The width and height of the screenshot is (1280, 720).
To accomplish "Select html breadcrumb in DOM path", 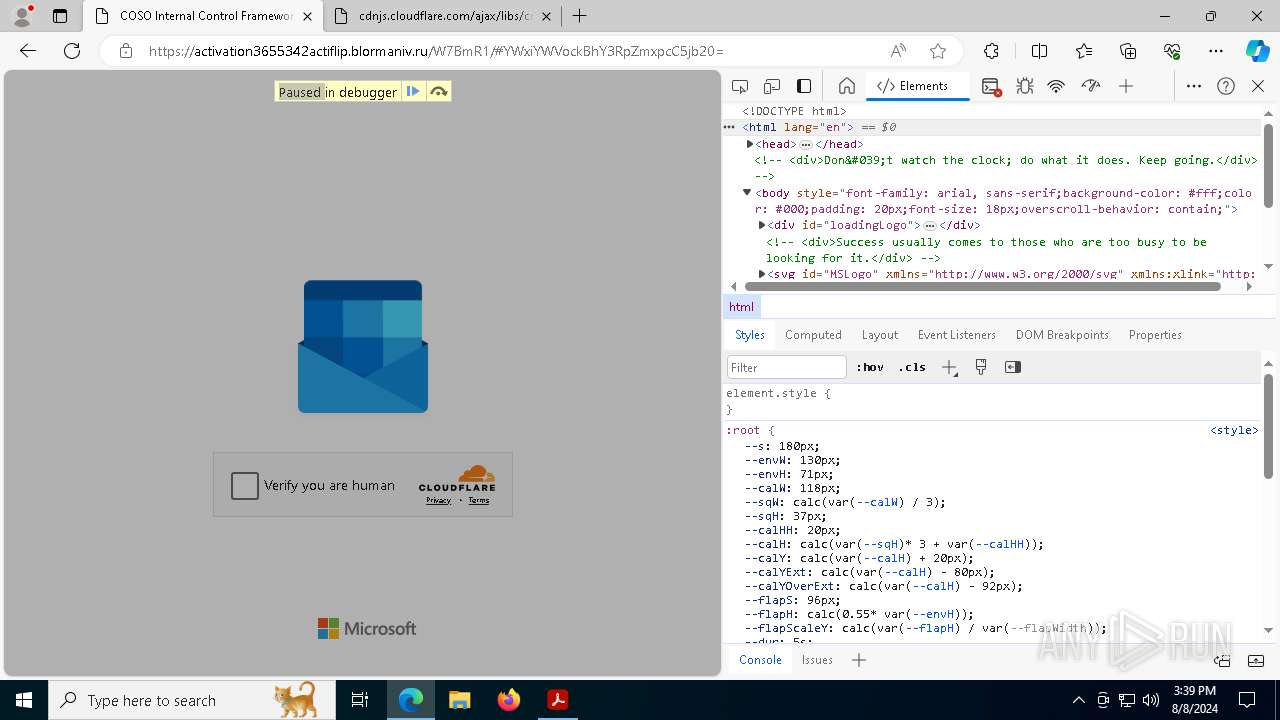I will (x=741, y=307).
